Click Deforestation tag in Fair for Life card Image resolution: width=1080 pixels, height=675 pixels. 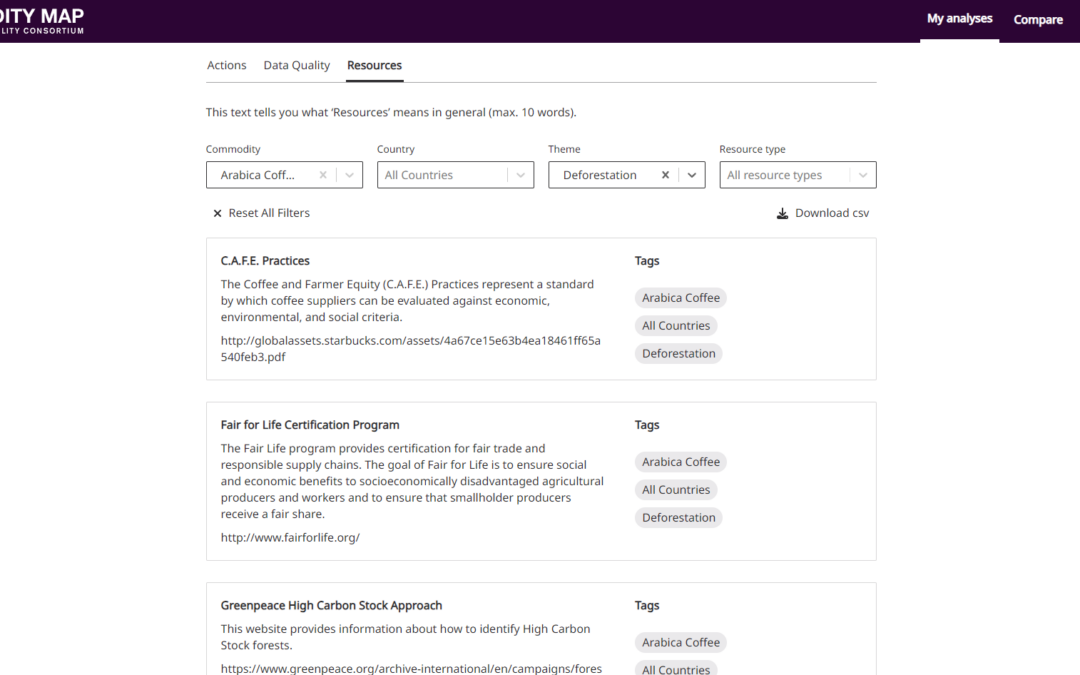[x=678, y=517]
